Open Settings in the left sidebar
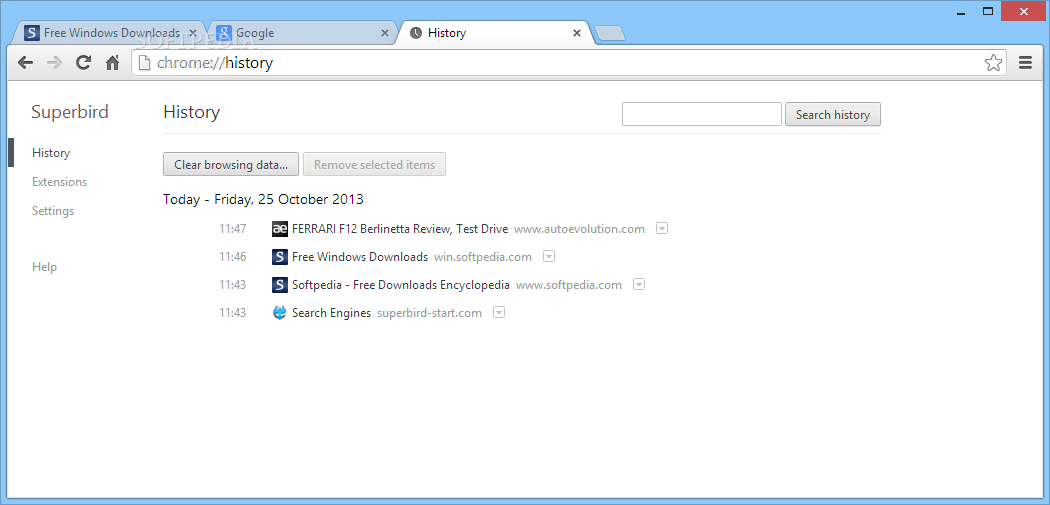 click(x=53, y=211)
